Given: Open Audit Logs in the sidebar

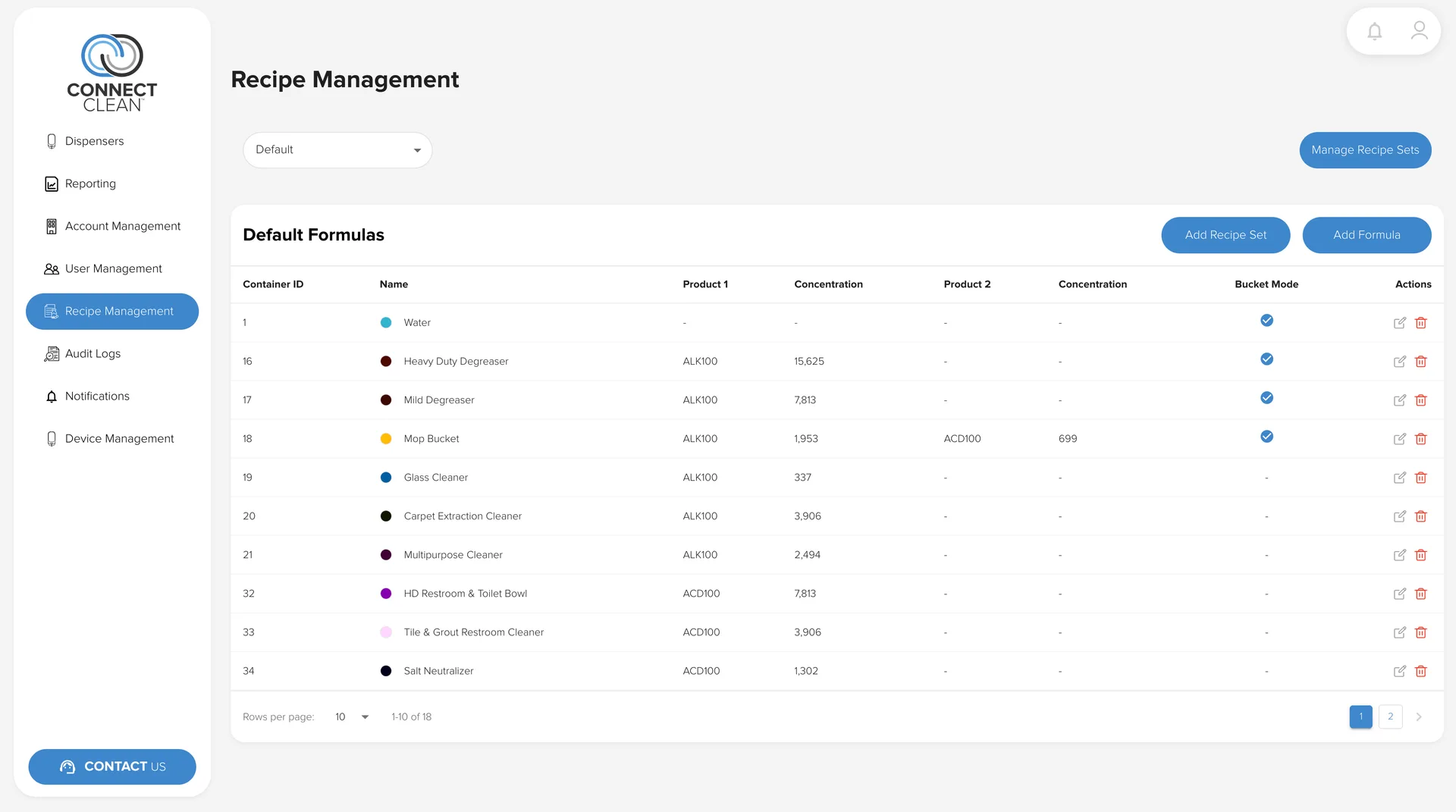Looking at the screenshot, I should 112,353.
